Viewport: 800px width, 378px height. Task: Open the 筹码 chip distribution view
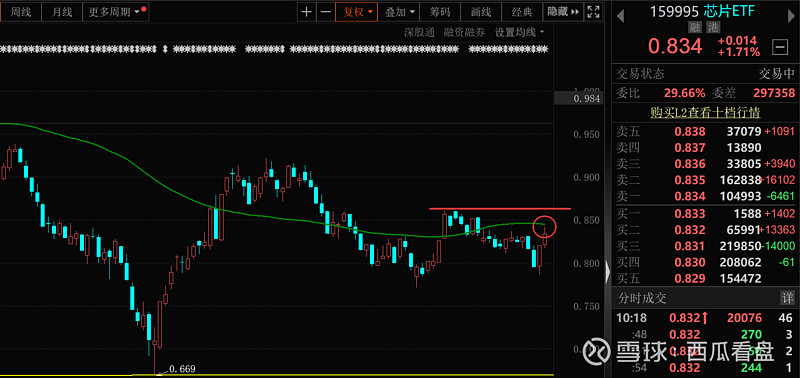[x=440, y=12]
